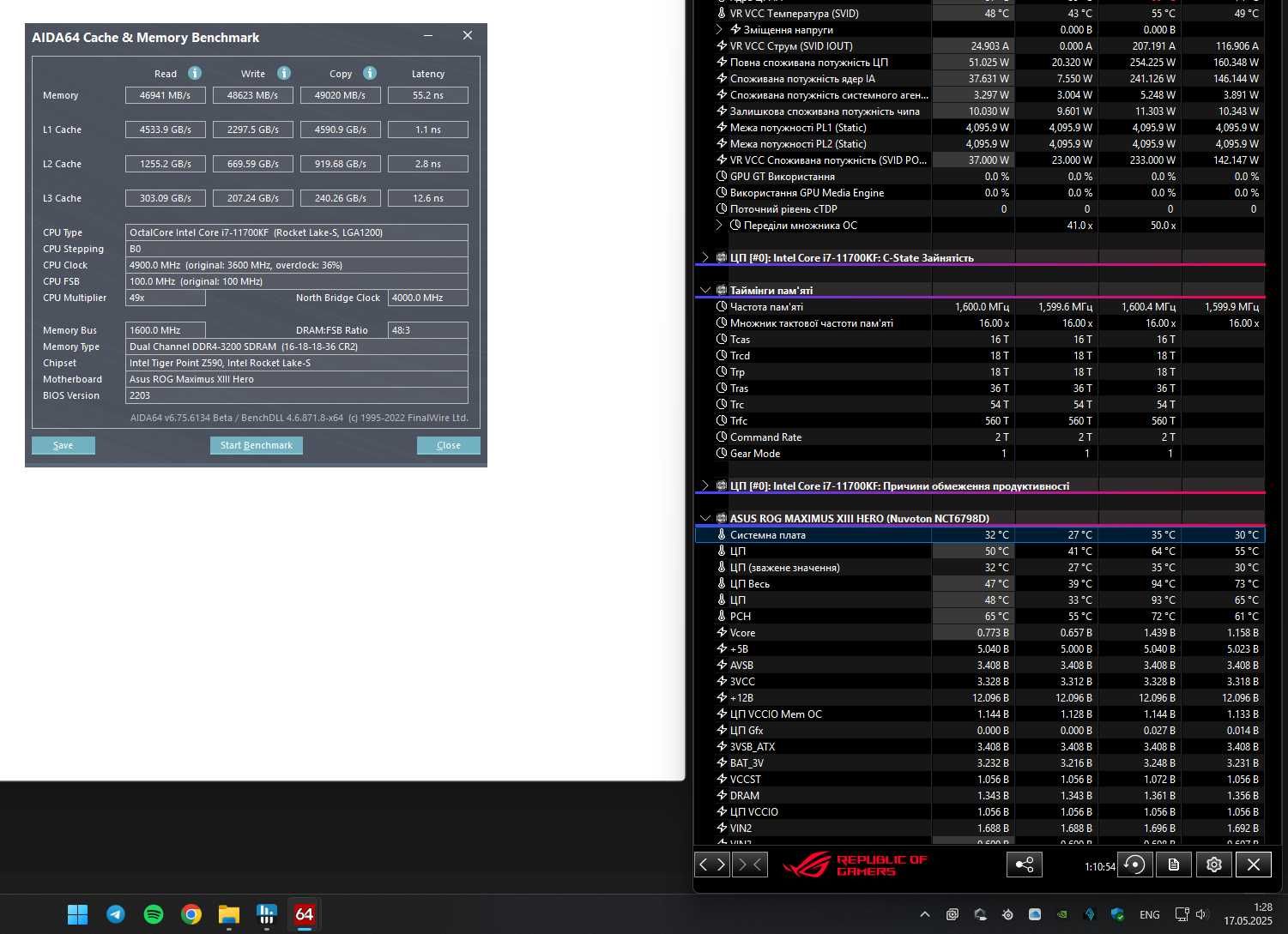Click the info icon next to Copy
1288x934 pixels.
point(370,73)
